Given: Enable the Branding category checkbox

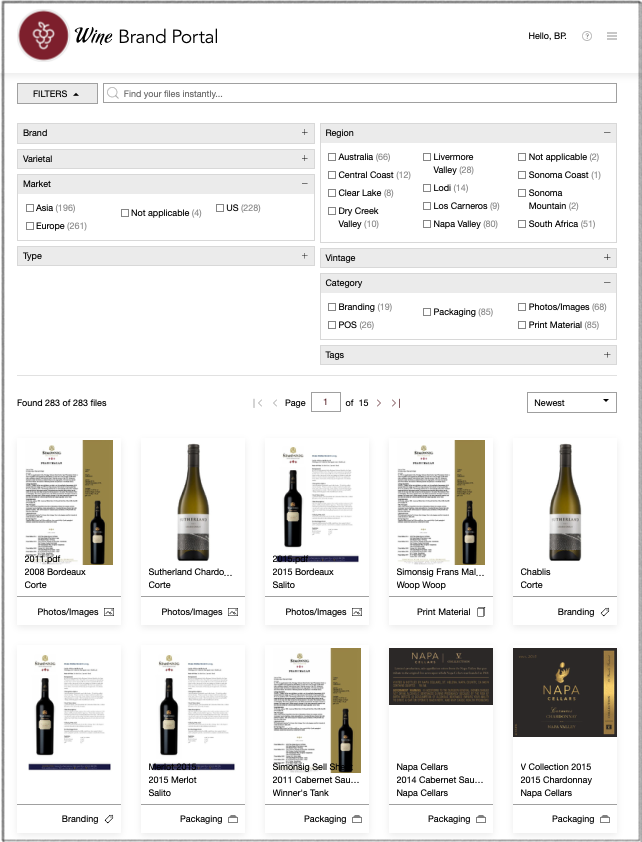Looking at the screenshot, I should tap(332, 307).
